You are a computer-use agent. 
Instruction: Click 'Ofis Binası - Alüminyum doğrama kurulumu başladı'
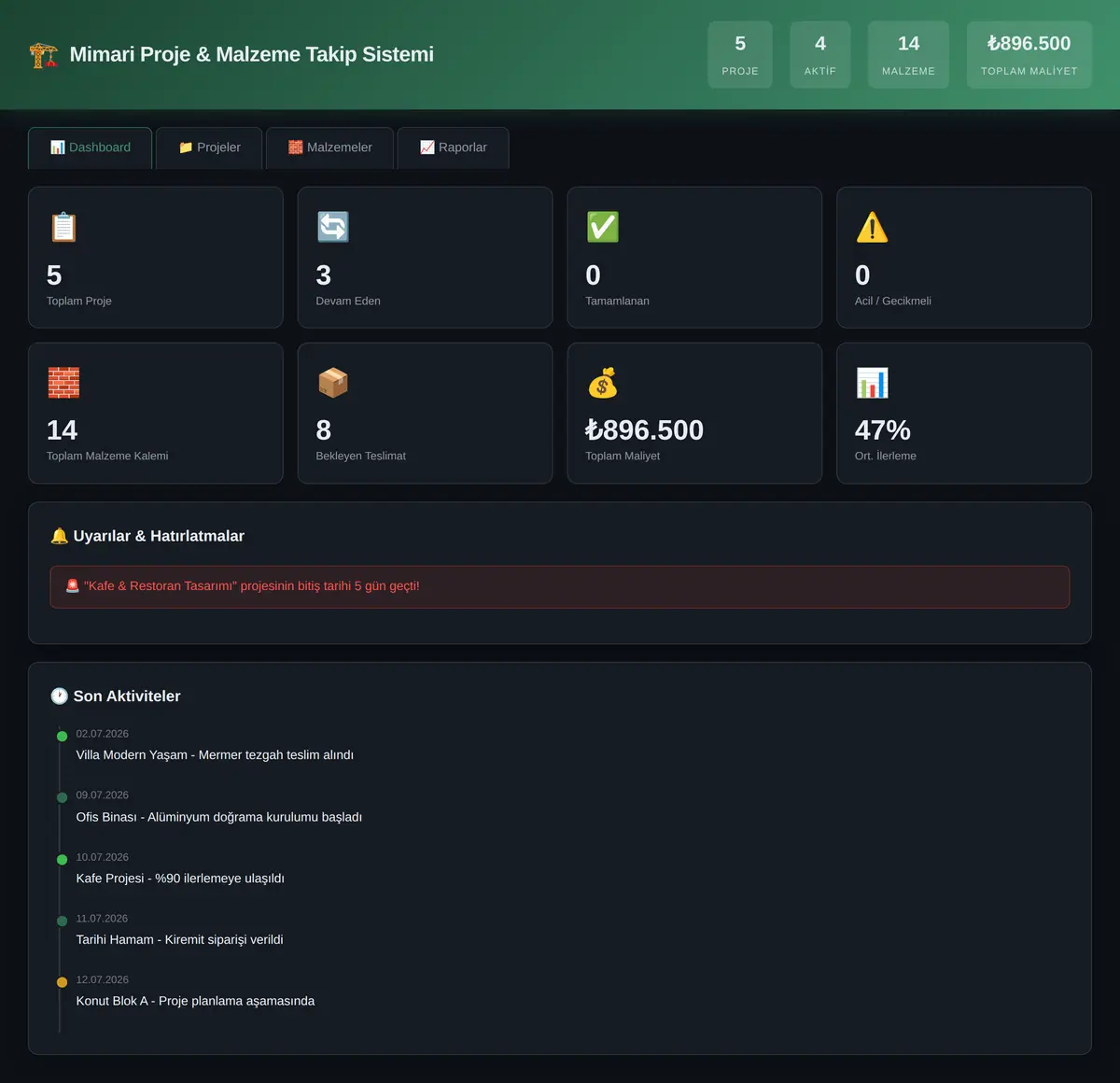coord(219,817)
